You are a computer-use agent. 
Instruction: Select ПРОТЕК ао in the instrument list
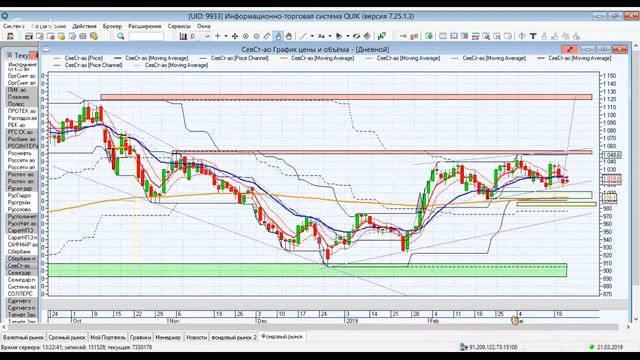click(x=22, y=111)
